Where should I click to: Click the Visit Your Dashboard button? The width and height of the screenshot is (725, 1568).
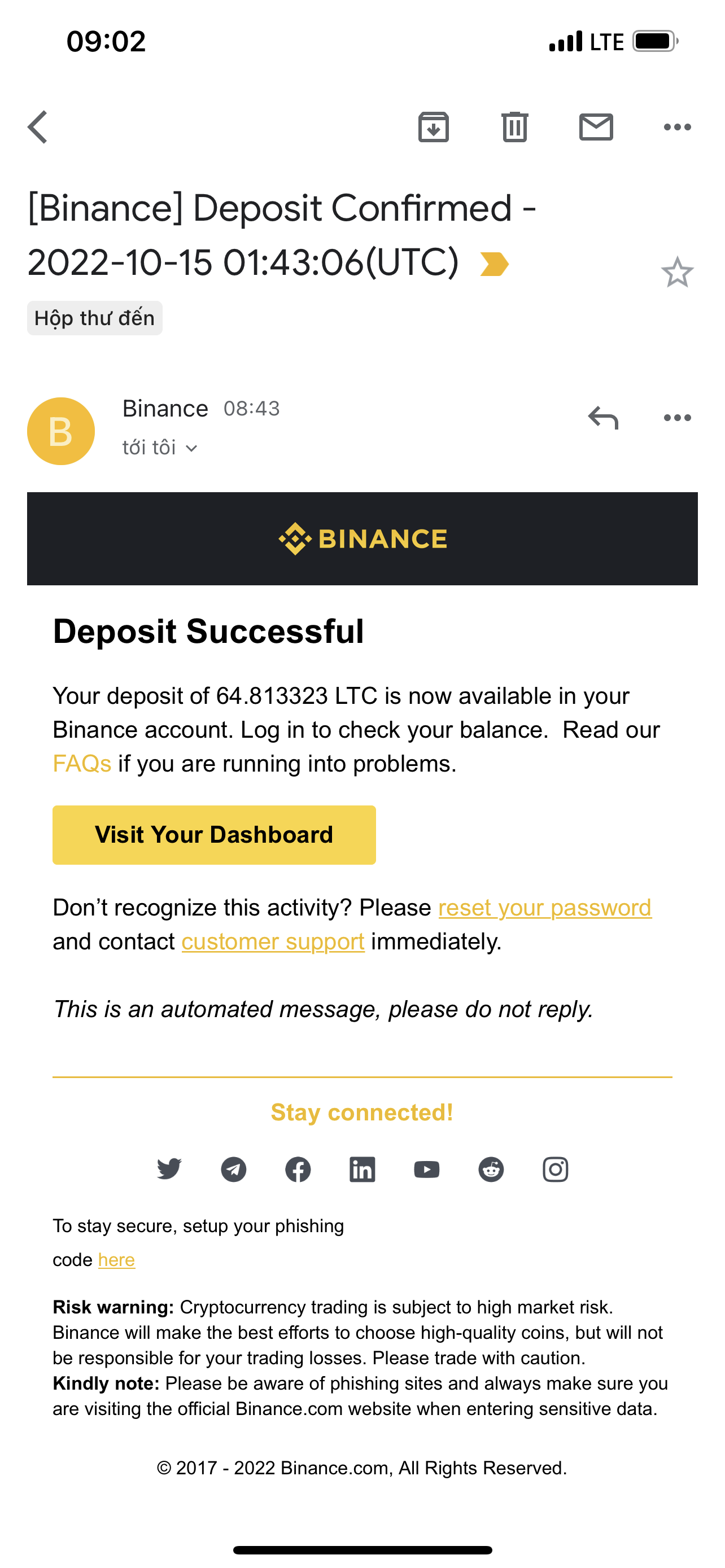click(x=213, y=835)
